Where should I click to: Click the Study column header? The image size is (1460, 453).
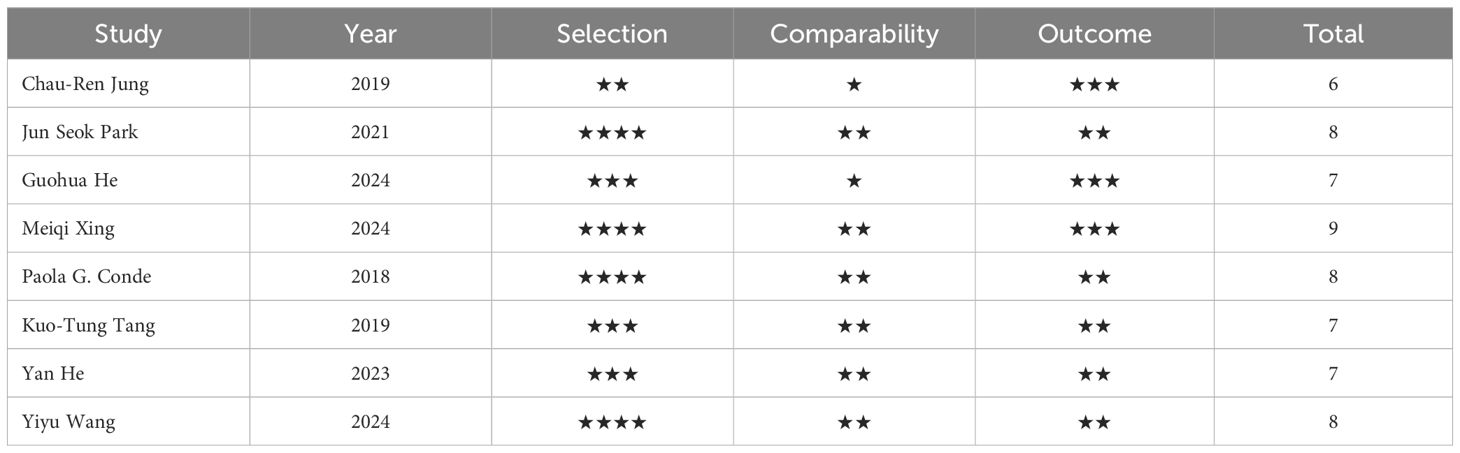tap(128, 34)
